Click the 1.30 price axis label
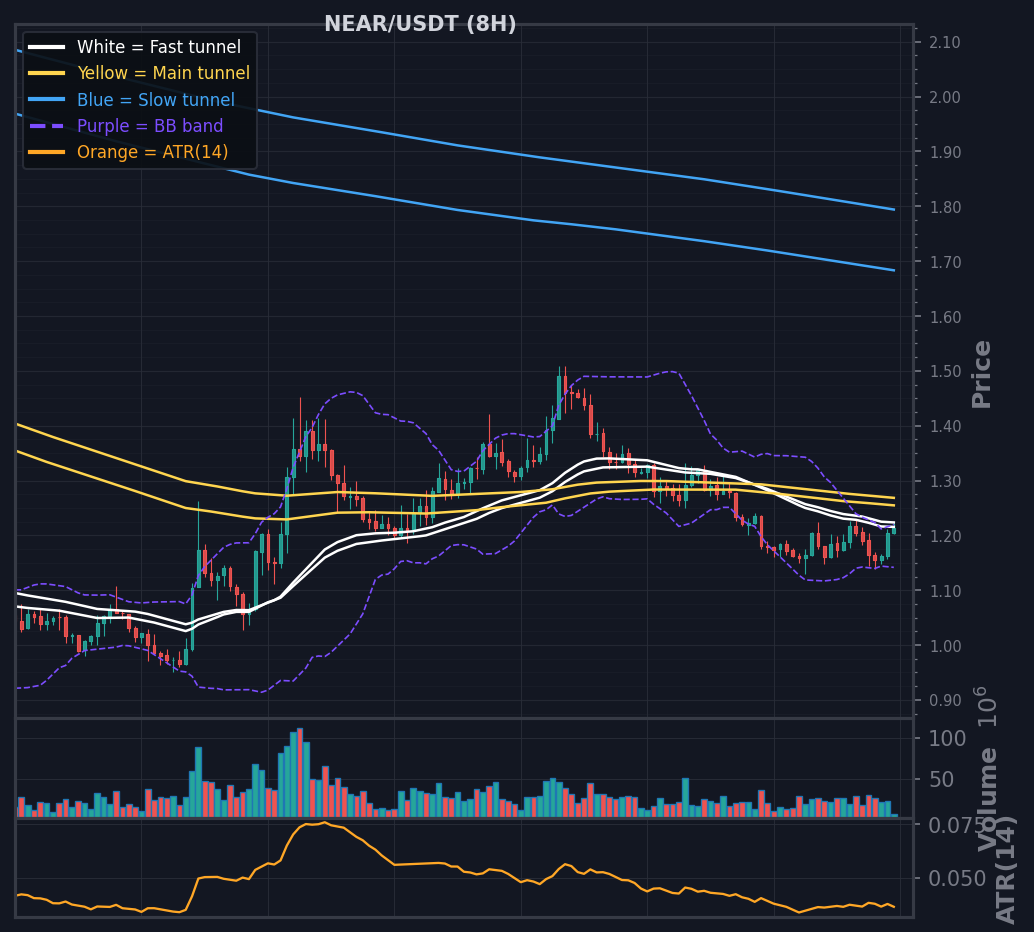Screen dimensions: 1034x932 tap(944, 481)
